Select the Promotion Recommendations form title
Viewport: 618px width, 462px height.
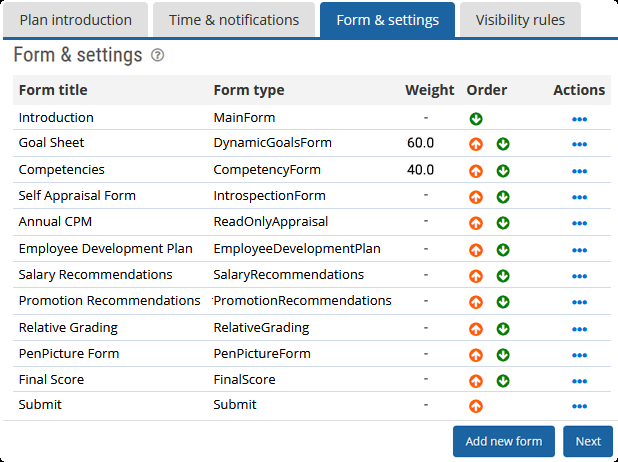110,301
